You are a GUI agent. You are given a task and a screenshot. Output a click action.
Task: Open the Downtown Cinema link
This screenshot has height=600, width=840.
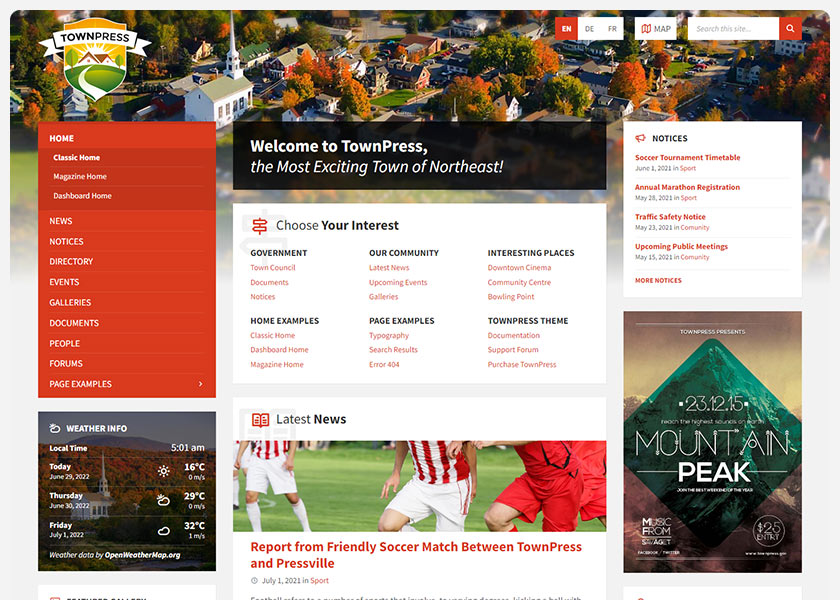[519, 267]
